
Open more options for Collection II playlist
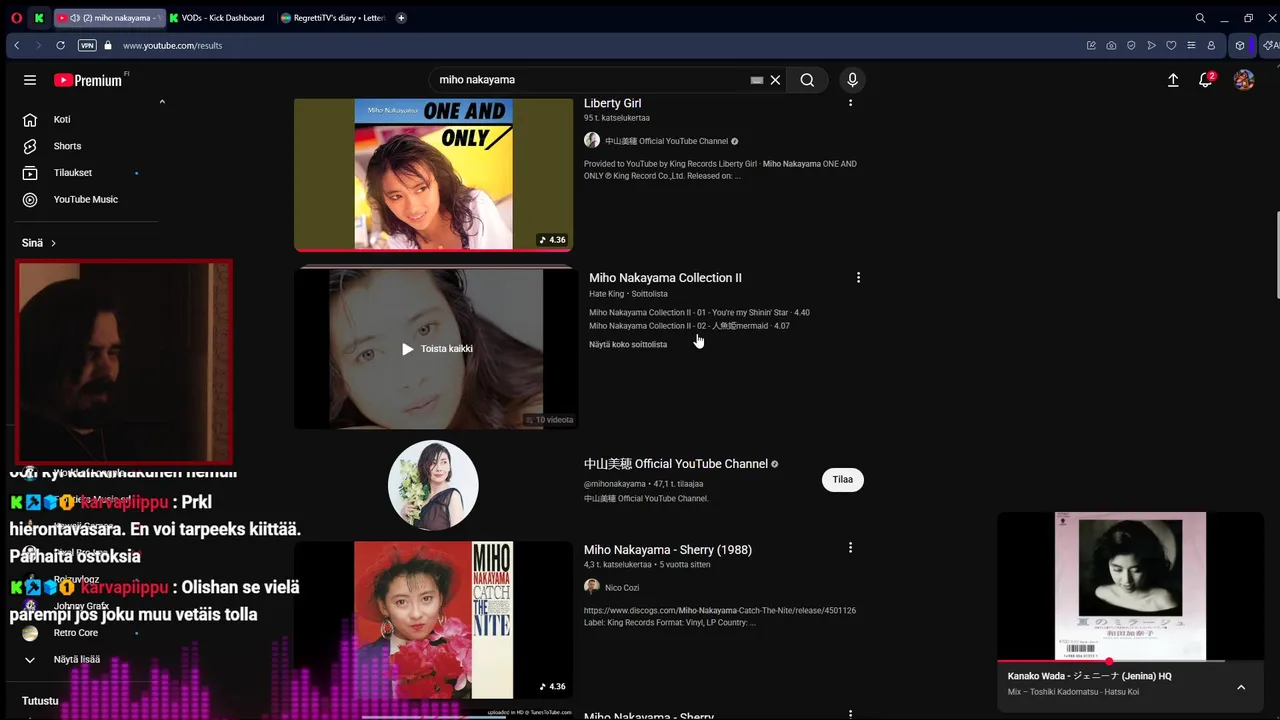click(858, 277)
